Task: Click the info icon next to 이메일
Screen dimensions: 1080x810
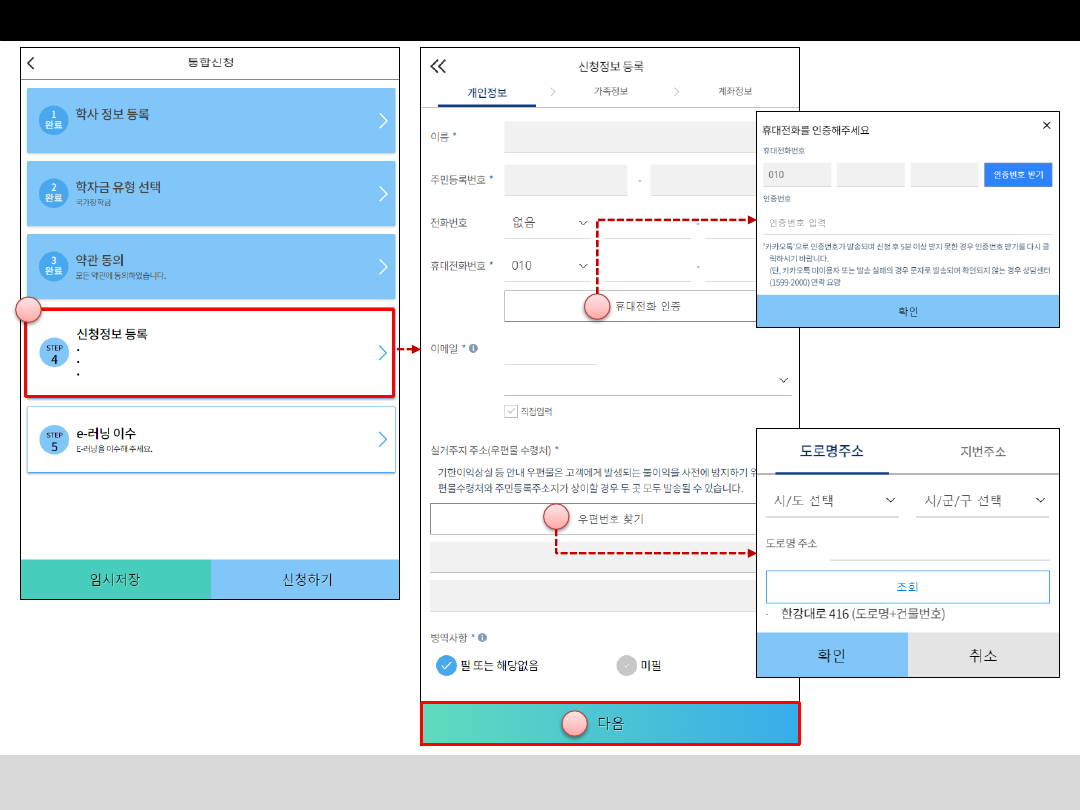Action: pyautogui.click(x=473, y=349)
